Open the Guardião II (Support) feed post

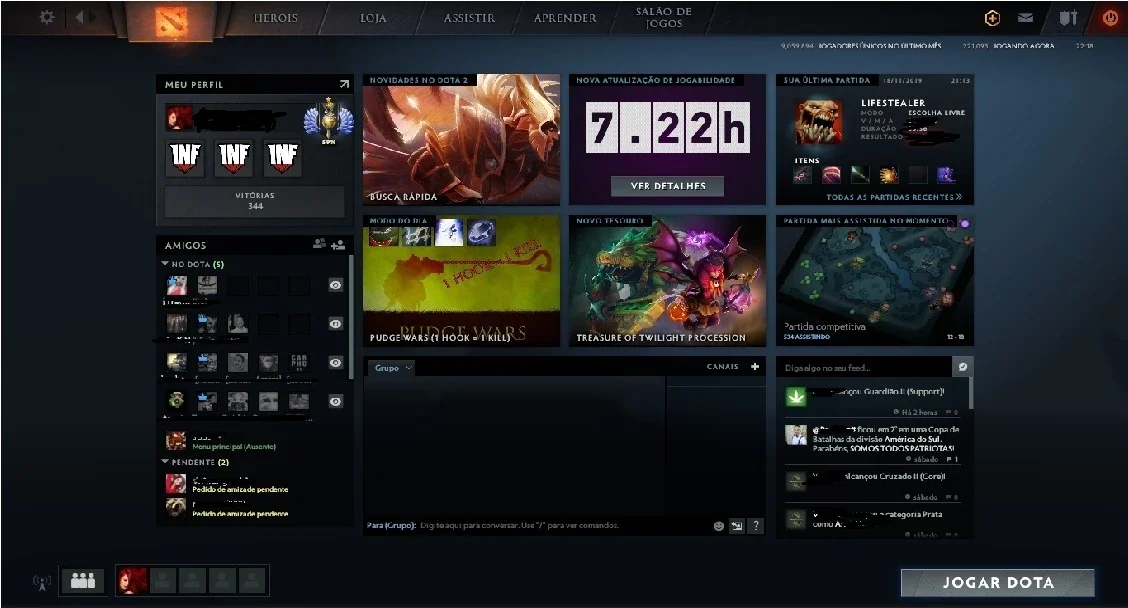click(874, 401)
